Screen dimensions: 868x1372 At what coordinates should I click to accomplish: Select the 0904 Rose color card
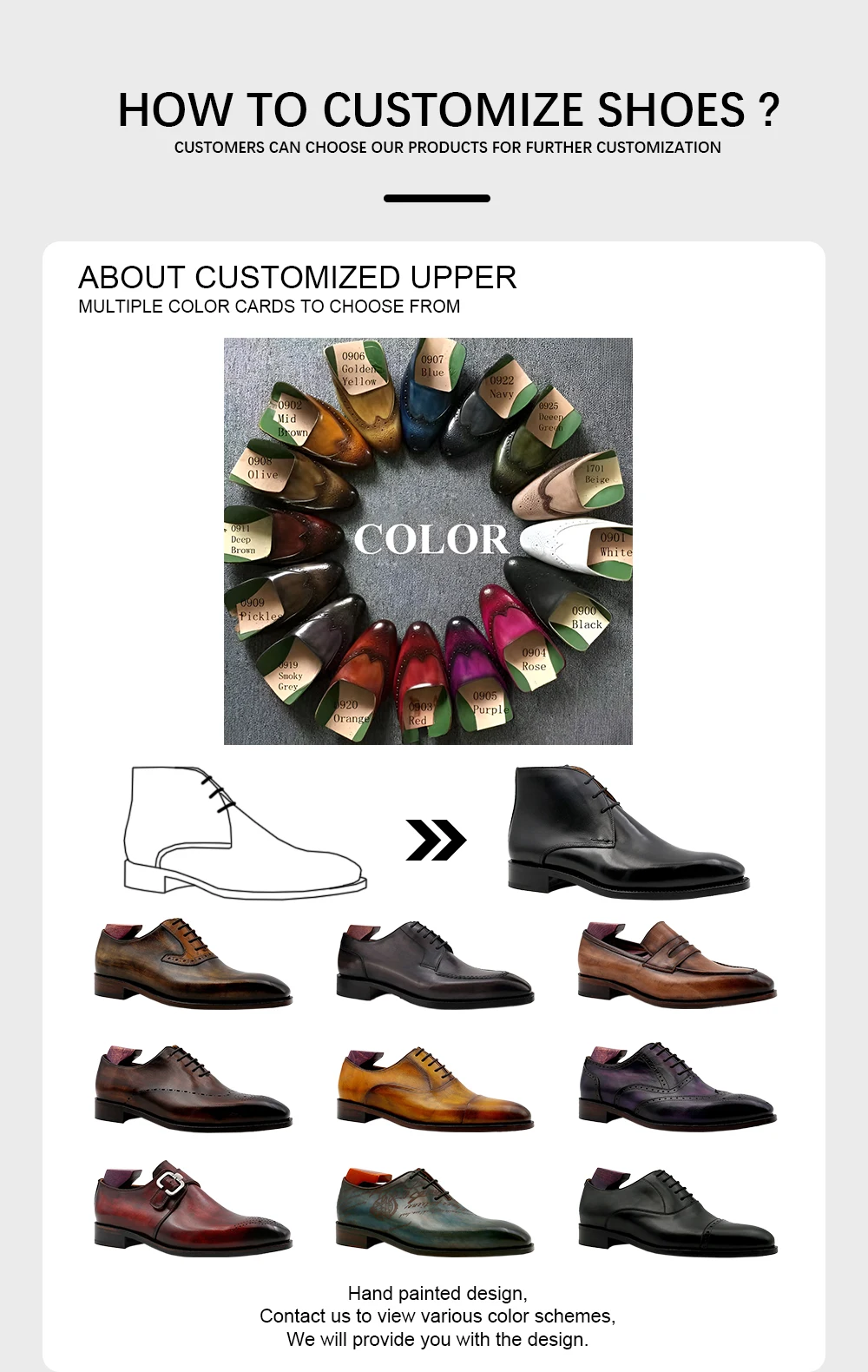pos(534,659)
